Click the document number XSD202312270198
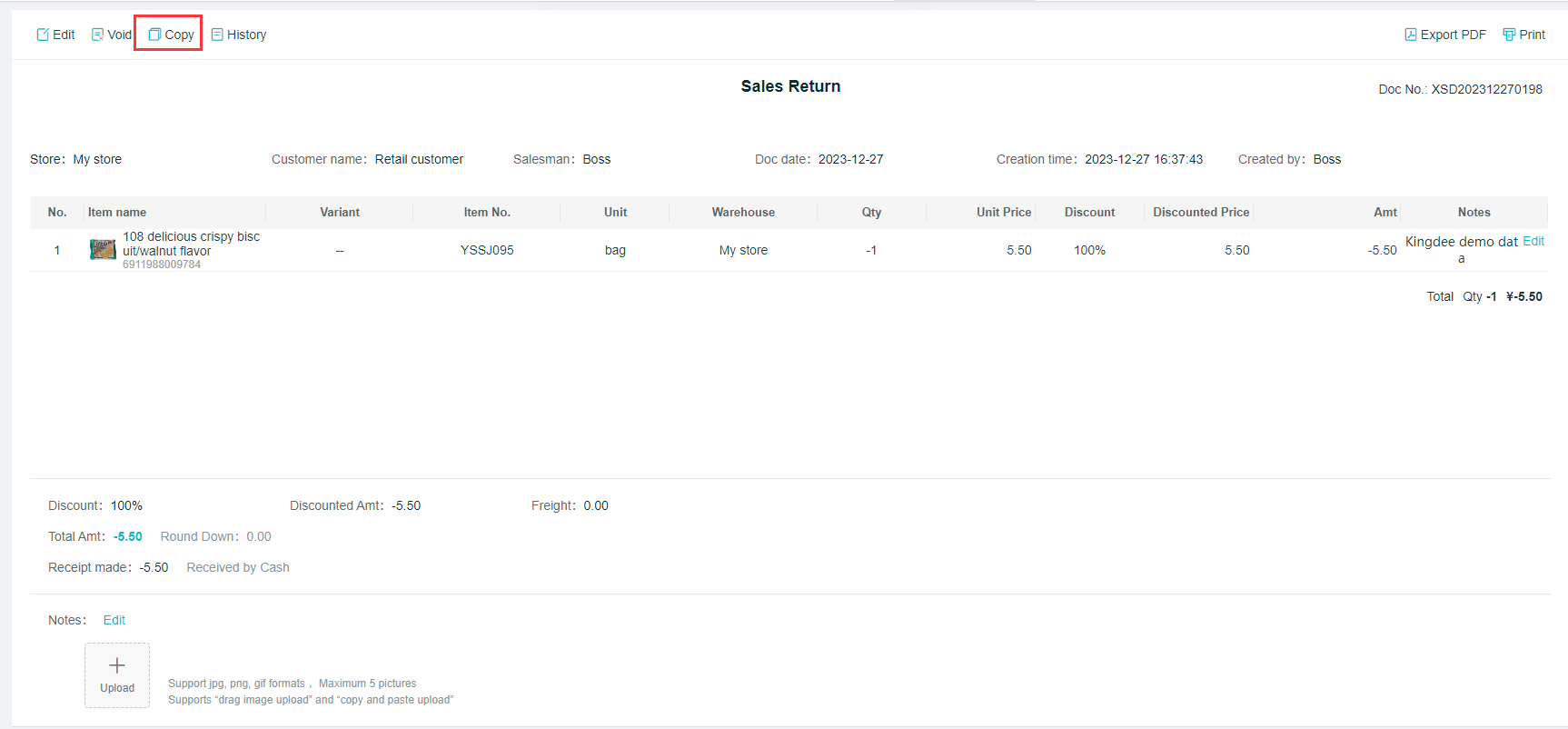Viewport: 1568px width, 729px height. pyautogui.click(x=1486, y=89)
